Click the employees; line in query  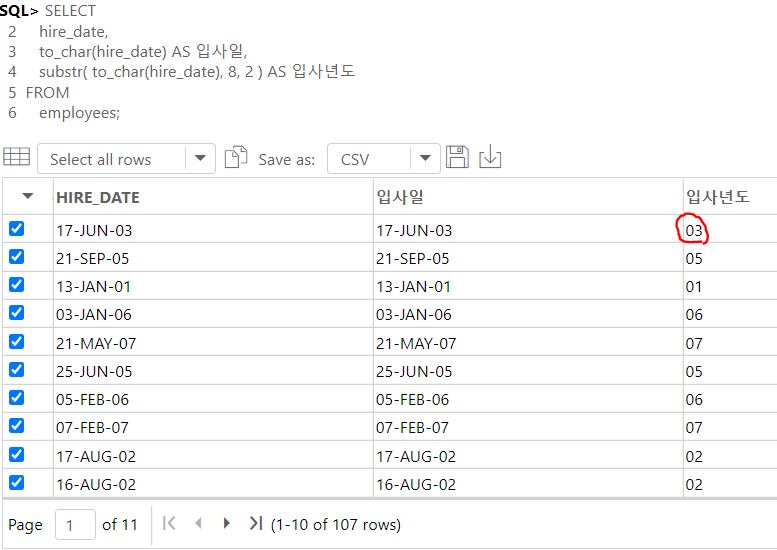(x=79, y=113)
